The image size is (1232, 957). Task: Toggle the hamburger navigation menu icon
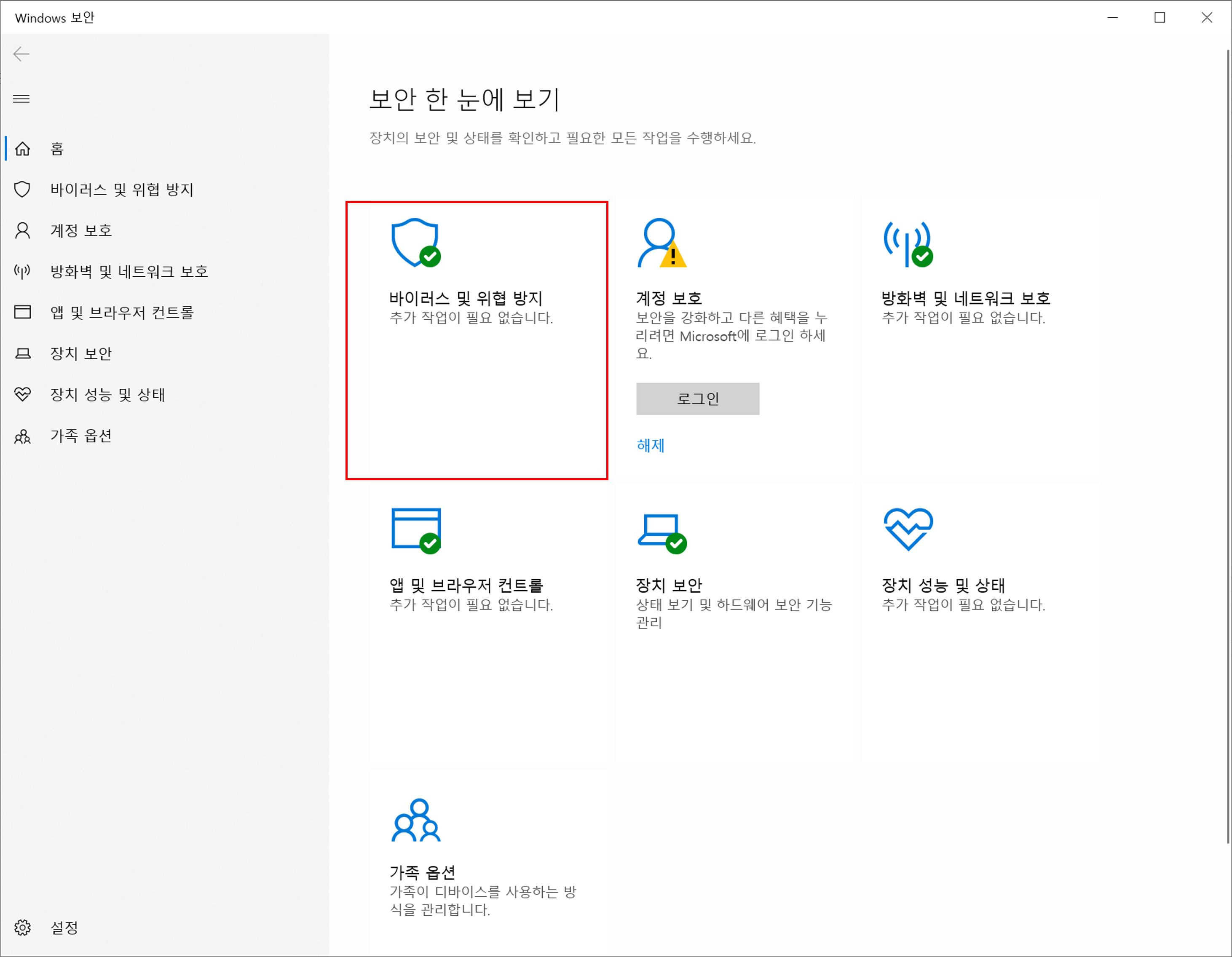(x=21, y=99)
